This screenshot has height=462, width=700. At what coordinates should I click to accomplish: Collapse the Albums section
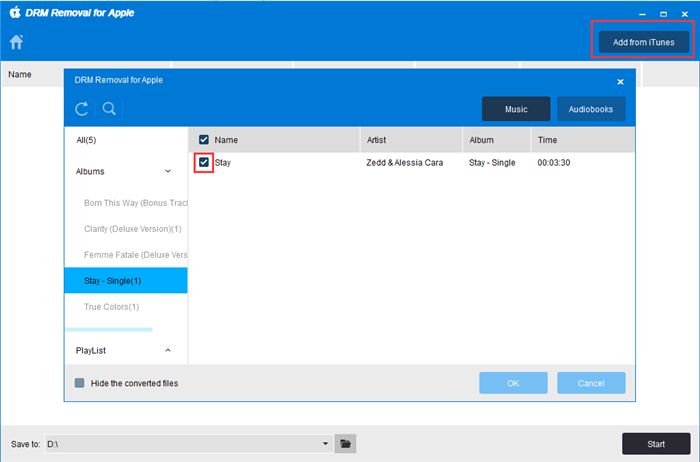click(x=167, y=171)
